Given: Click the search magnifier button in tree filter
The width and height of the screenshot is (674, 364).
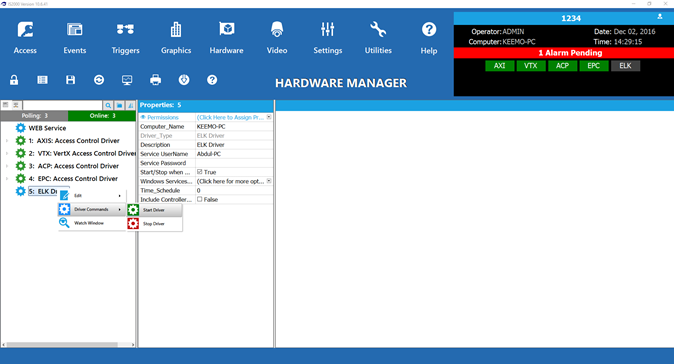Looking at the screenshot, I should 108,105.
